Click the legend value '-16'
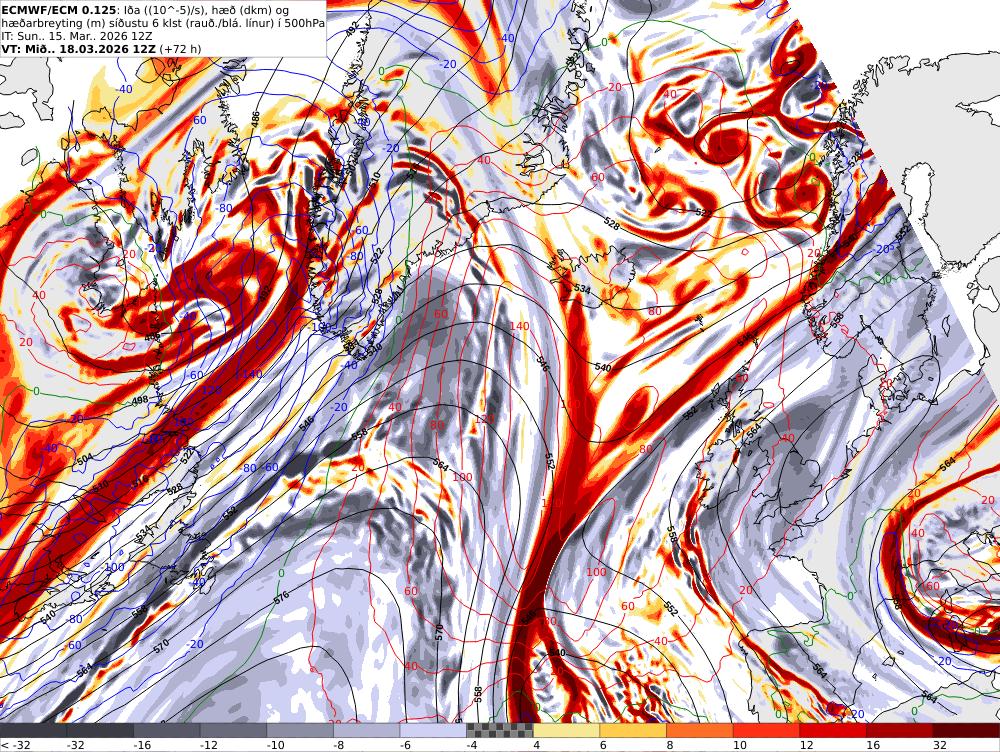Image resolution: width=1000 pixels, height=752 pixels. pyautogui.click(x=142, y=744)
